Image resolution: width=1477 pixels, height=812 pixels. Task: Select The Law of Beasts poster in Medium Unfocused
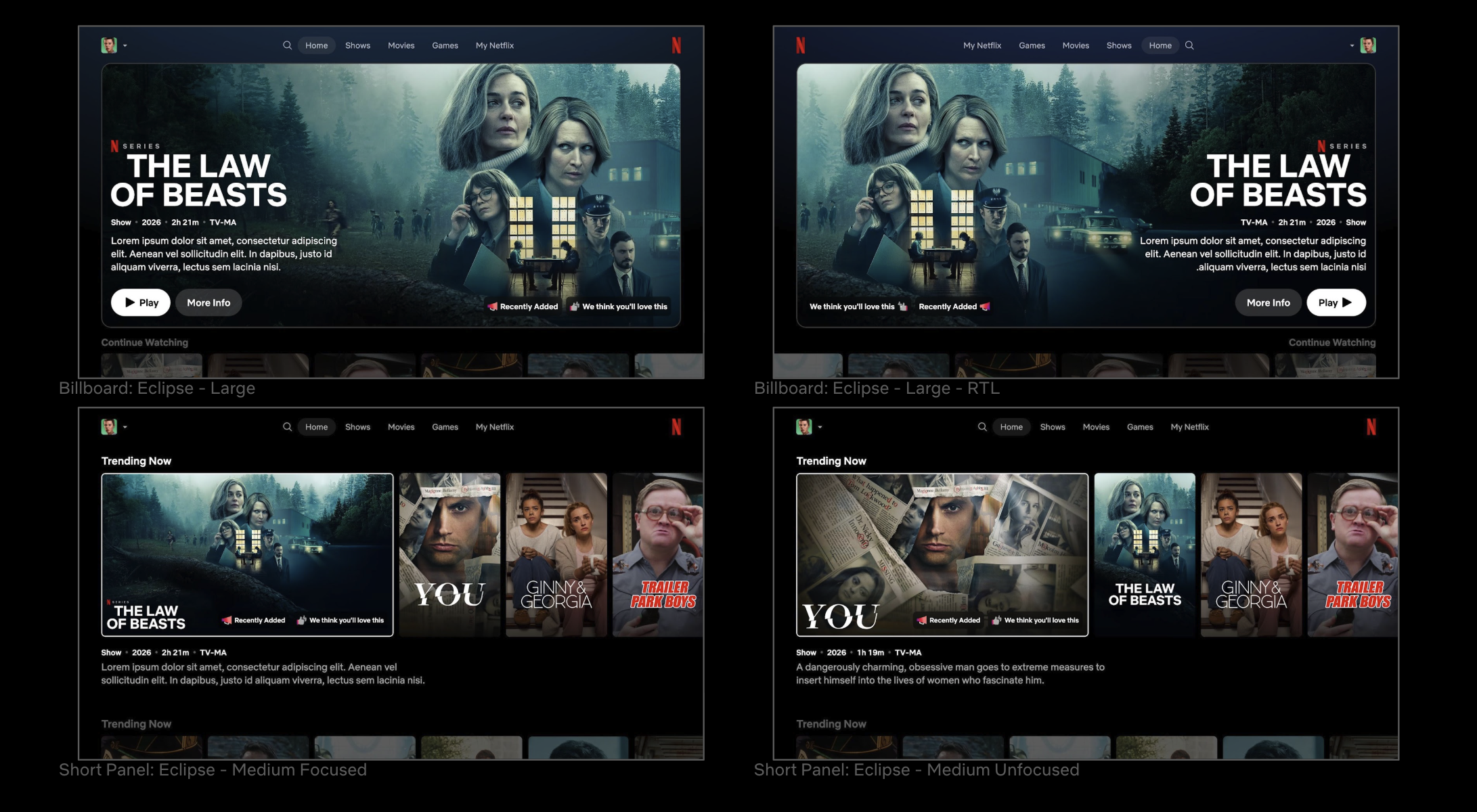coord(1145,555)
